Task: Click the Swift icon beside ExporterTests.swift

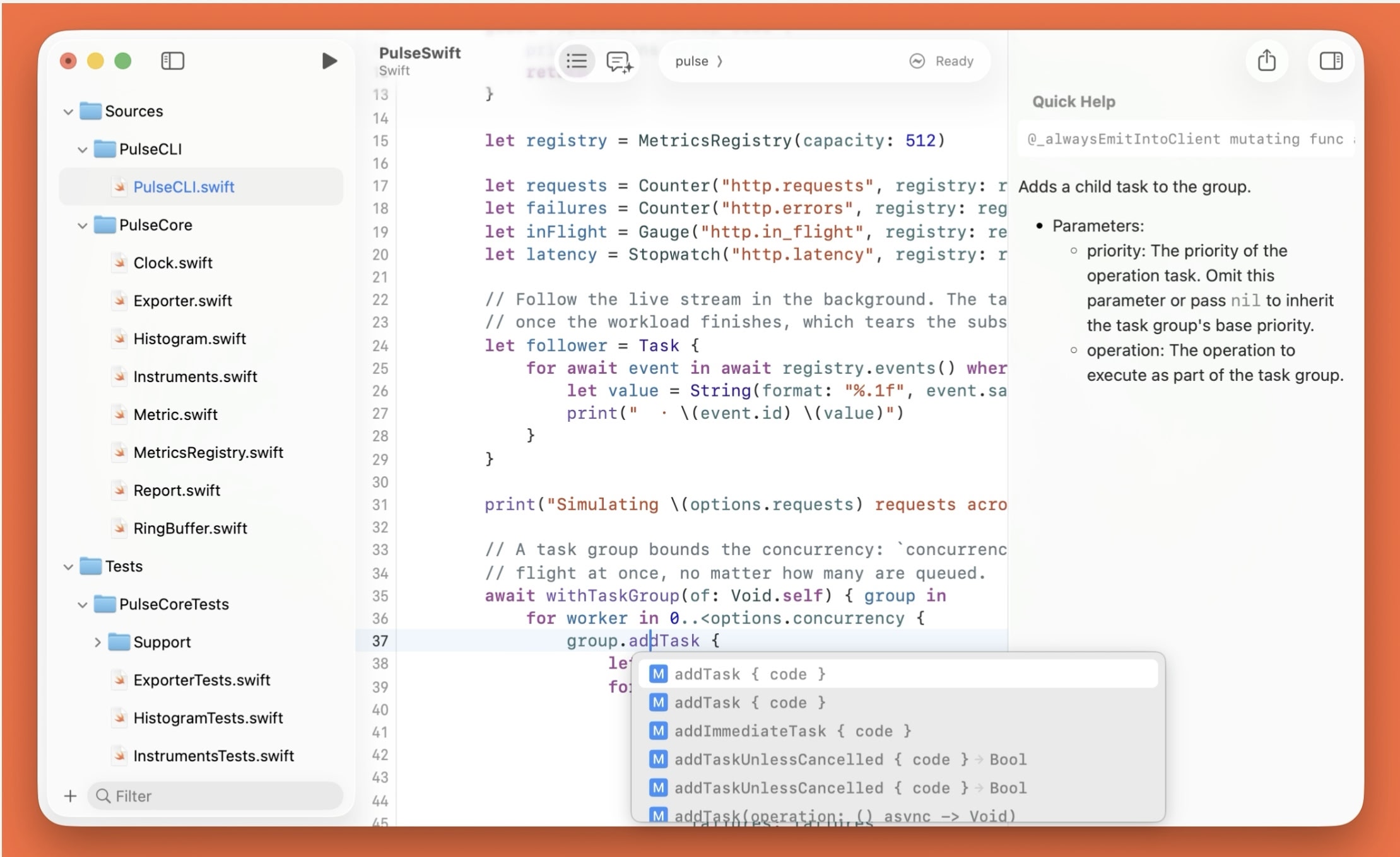Action: (119, 679)
